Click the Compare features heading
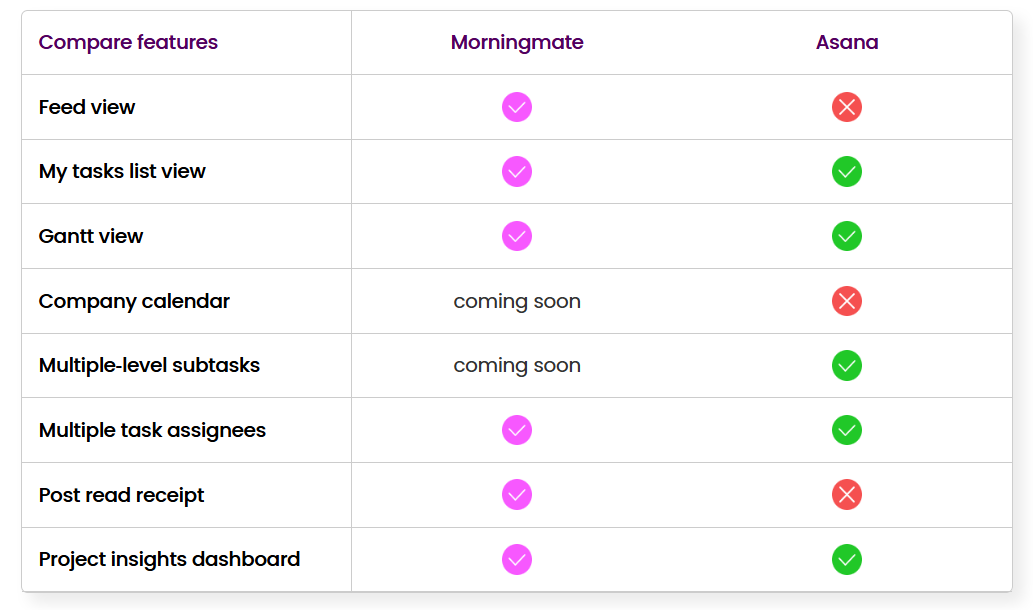1033x610 pixels. pyautogui.click(x=128, y=43)
